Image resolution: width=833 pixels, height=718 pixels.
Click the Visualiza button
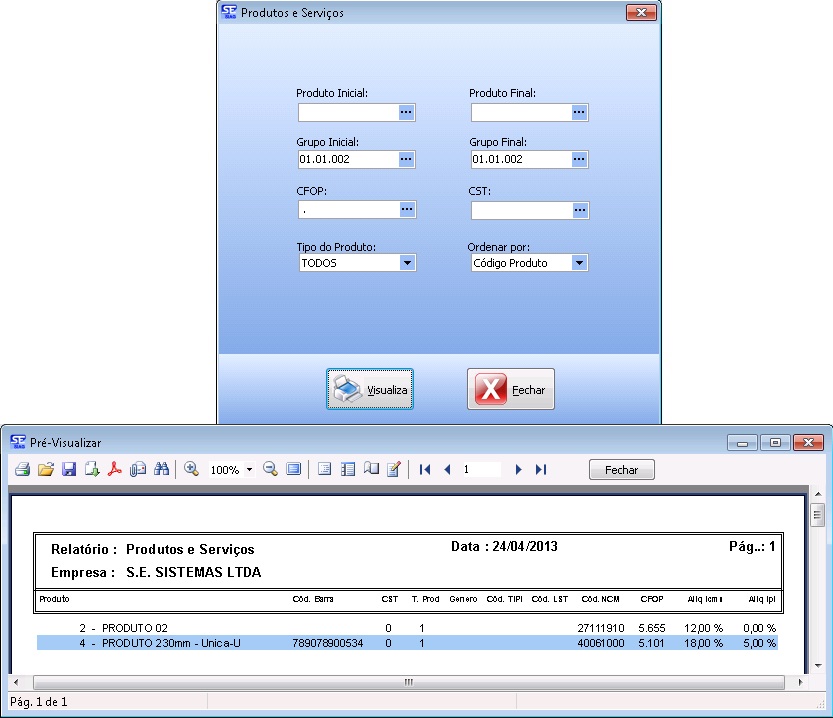pyautogui.click(x=370, y=389)
